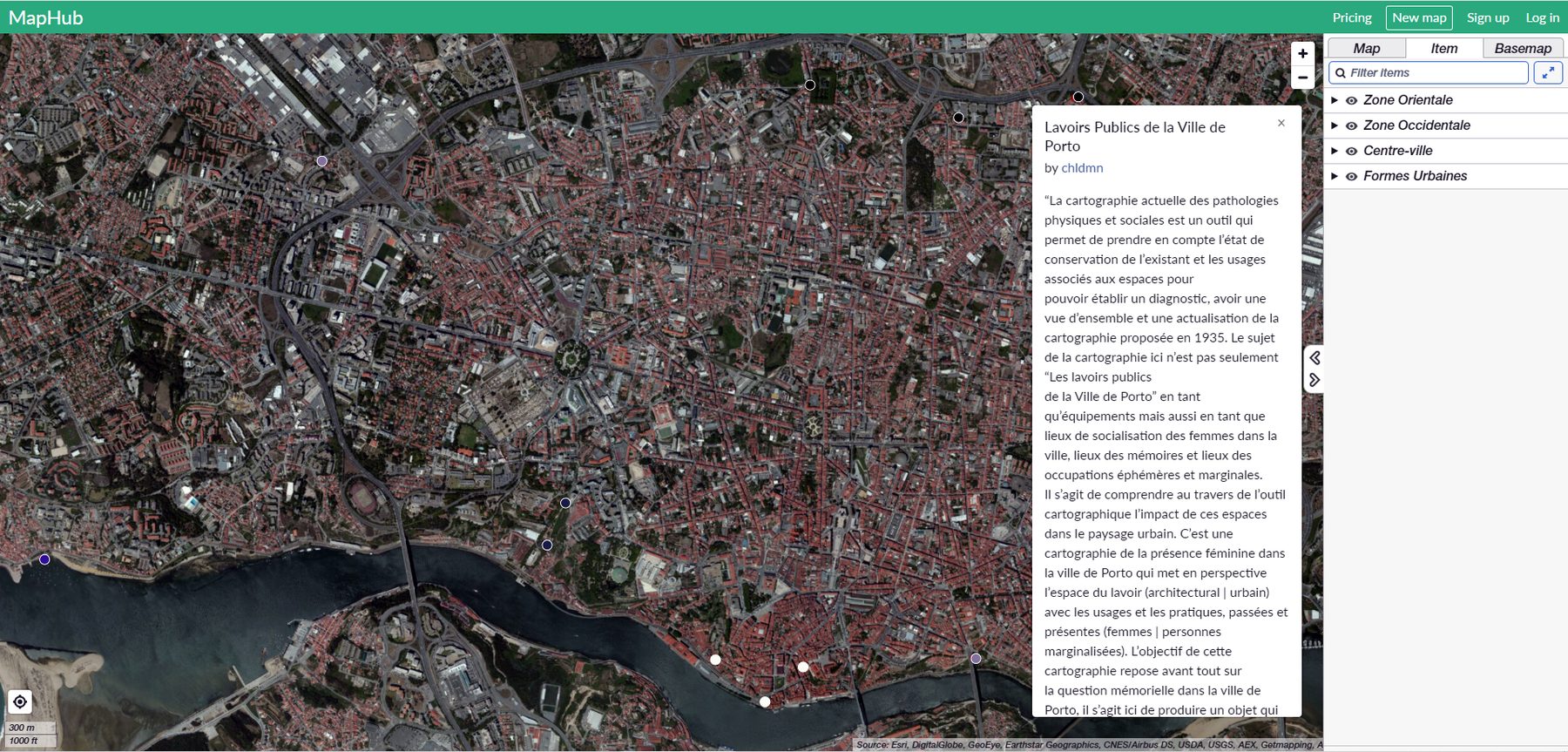Toggle visibility of Zone Orientale
1568x752 pixels.
point(1352,100)
